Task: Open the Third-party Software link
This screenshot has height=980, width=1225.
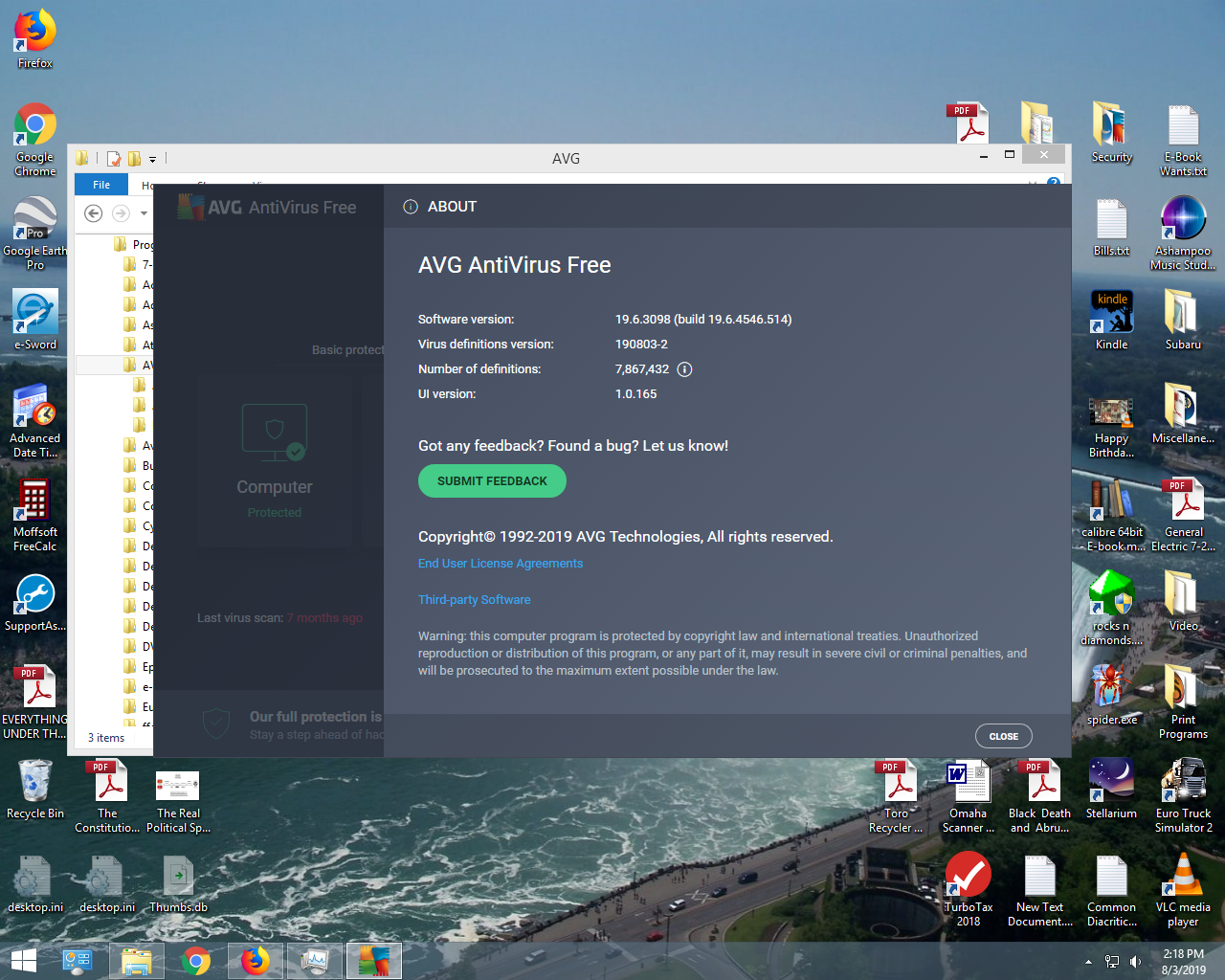Action: point(474,600)
